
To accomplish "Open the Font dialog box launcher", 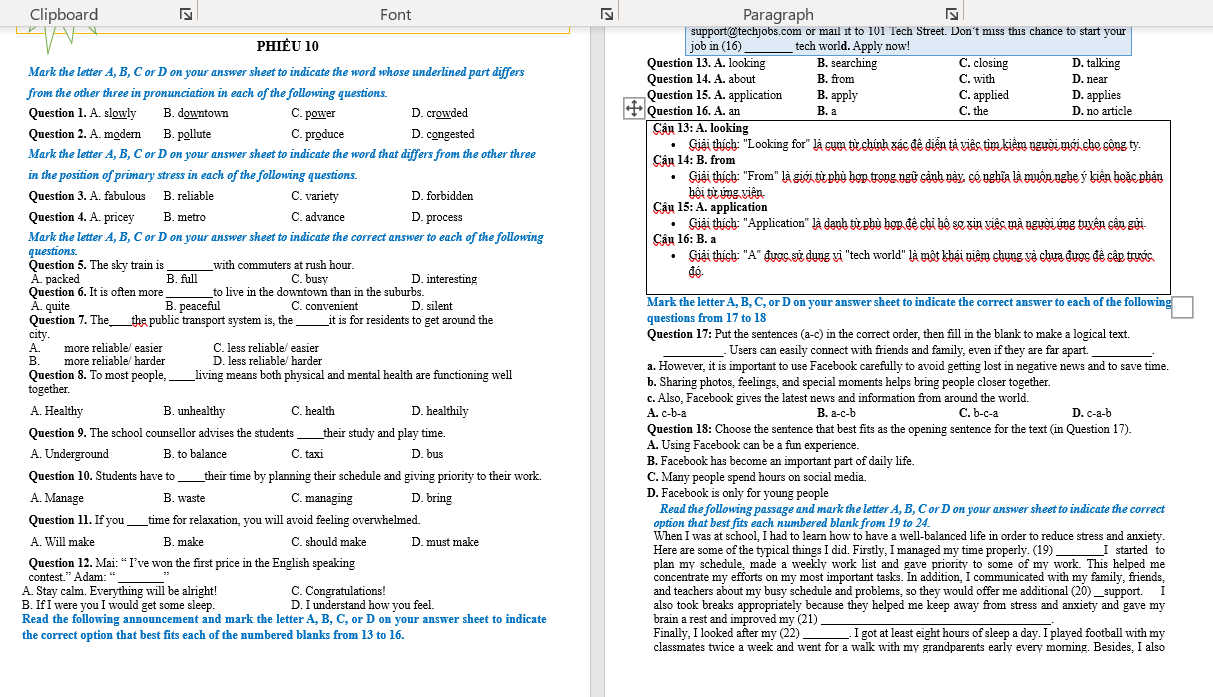I will (x=606, y=14).
